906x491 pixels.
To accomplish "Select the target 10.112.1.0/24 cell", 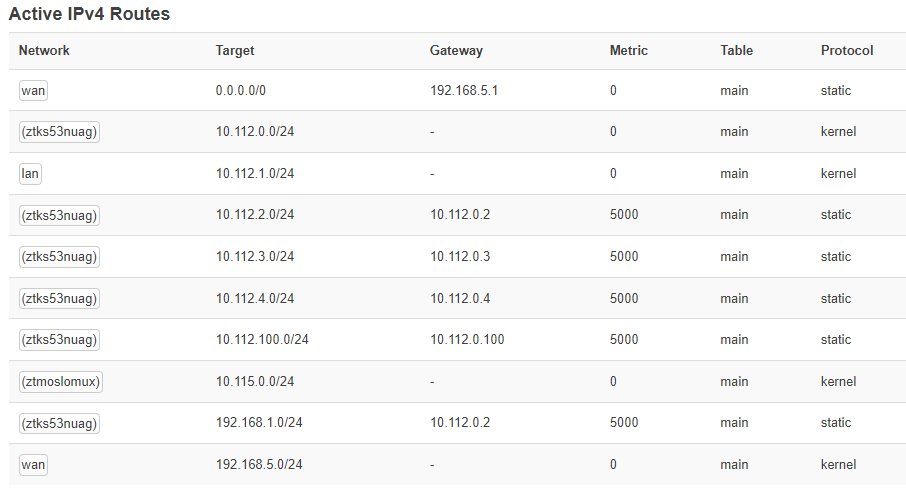I will coord(255,173).
